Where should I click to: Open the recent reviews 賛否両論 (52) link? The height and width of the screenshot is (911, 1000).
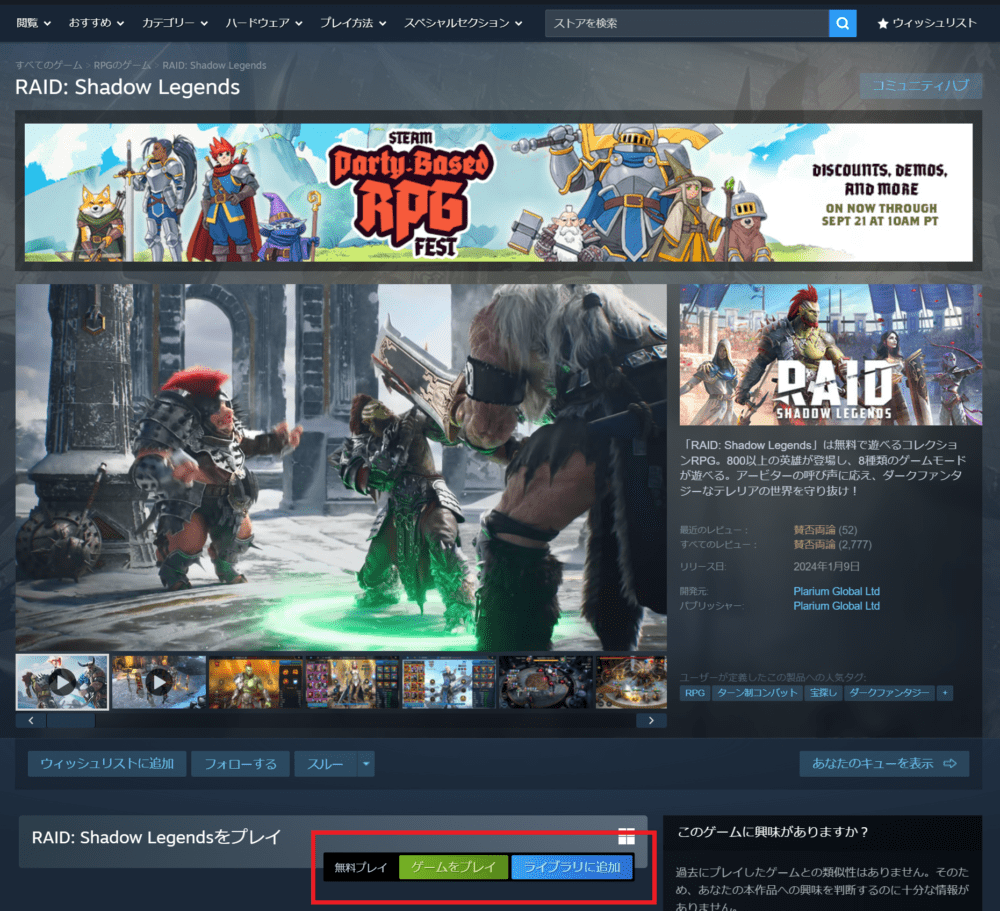pos(825,530)
